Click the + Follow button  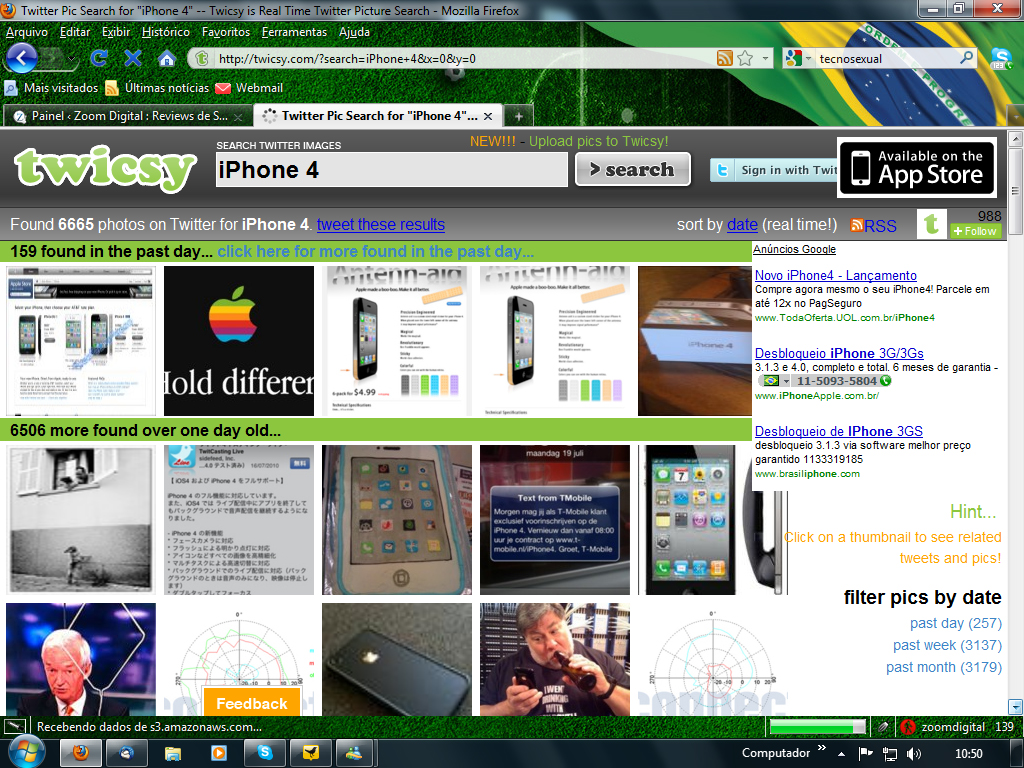click(x=975, y=231)
